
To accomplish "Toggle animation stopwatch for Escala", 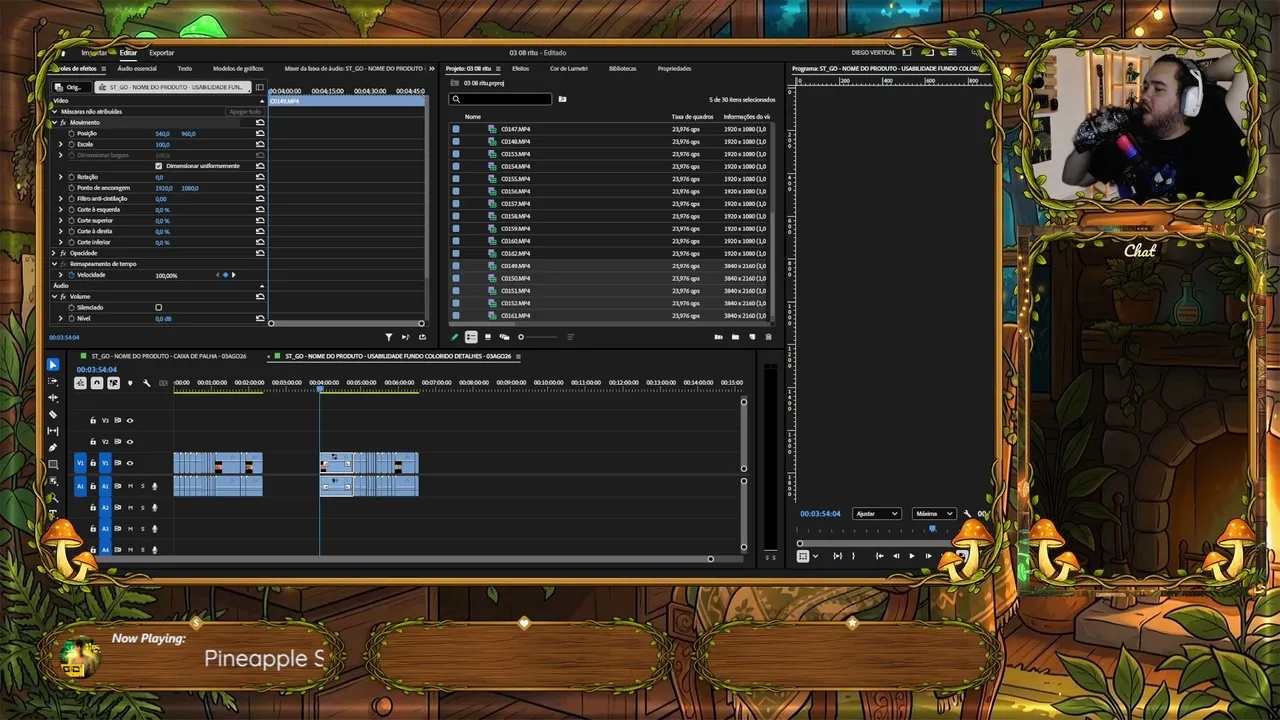I will 72,144.
